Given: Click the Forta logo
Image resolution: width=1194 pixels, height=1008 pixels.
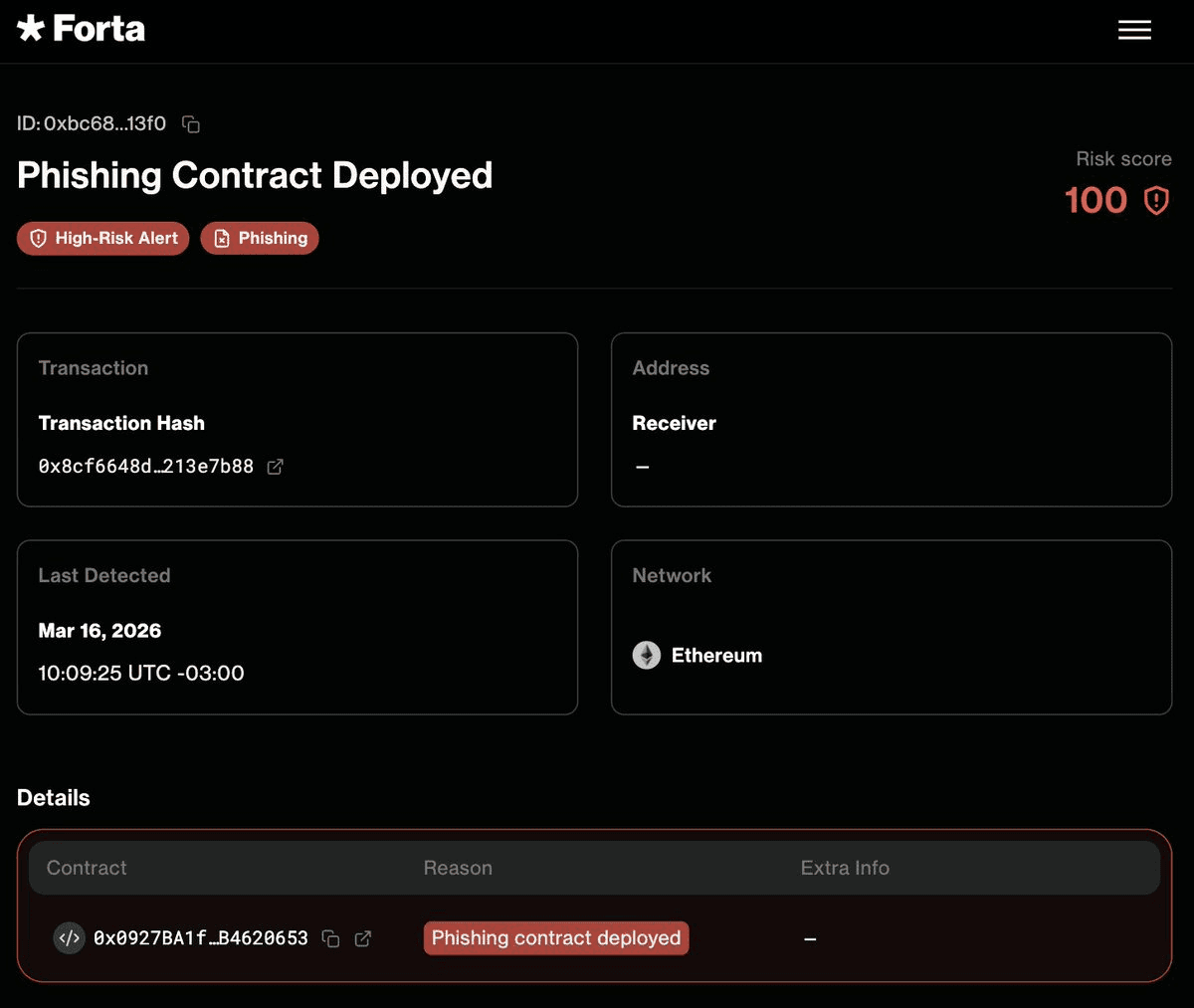Looking at the screenshot, I should pos(82,29).
